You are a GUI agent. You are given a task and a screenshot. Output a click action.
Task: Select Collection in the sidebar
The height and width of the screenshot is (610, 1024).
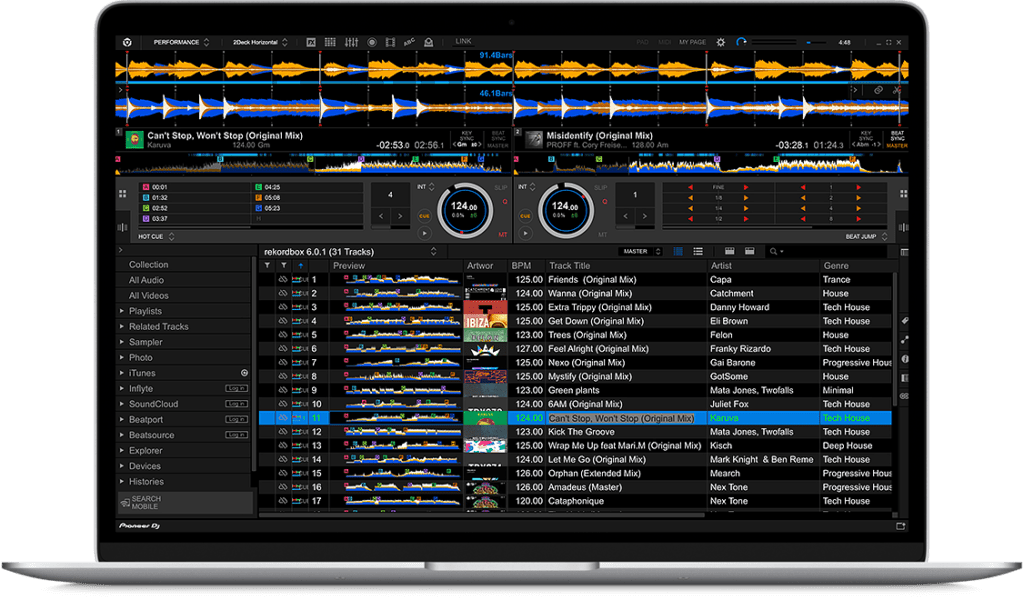click(x=148, y=265)
